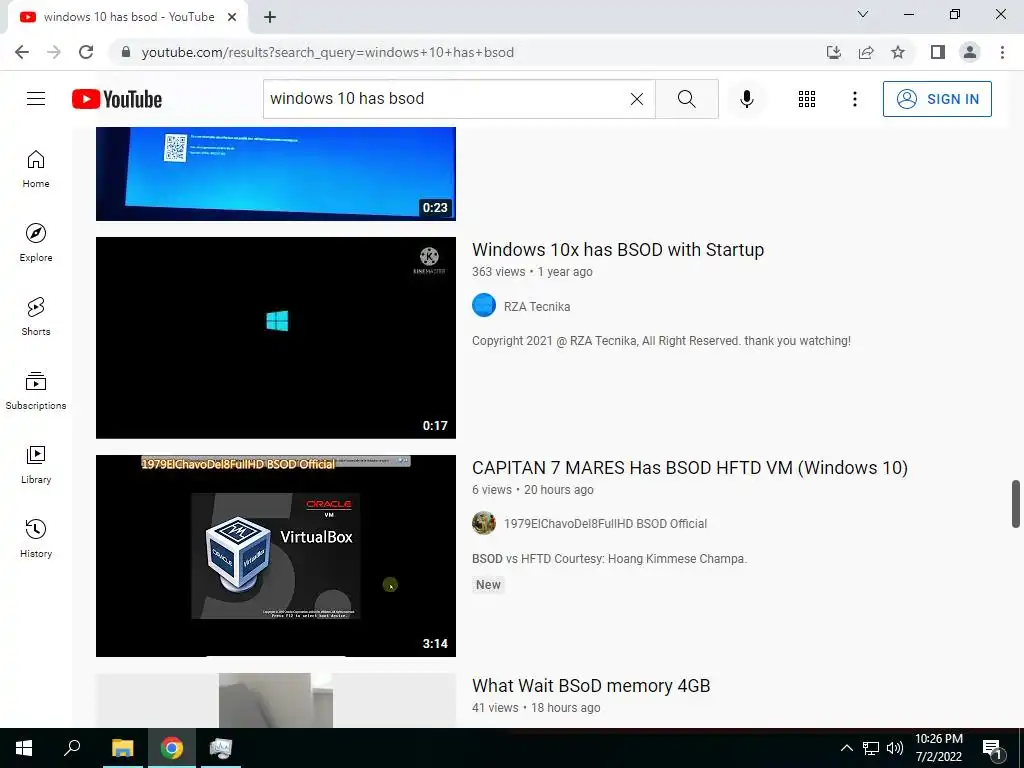
Task: Open 'CAPITAN 7 MARES Has BSOD' title
Action: click(690, 468)
